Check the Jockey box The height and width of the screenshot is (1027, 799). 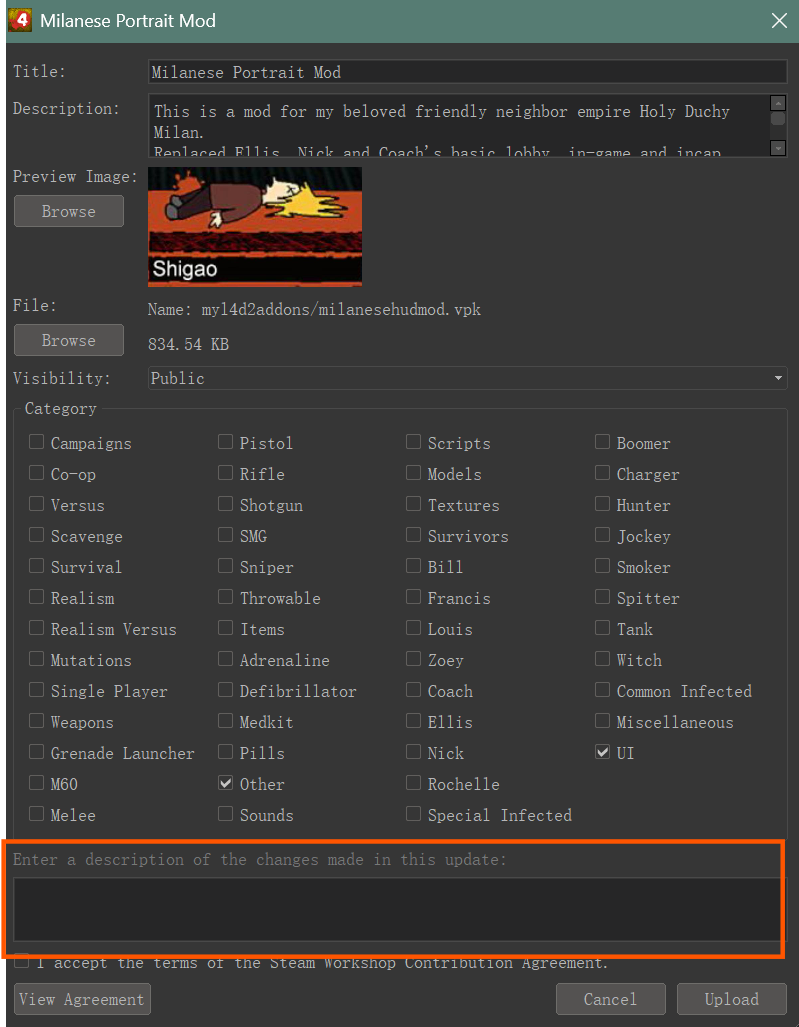[x=603, y=535]
